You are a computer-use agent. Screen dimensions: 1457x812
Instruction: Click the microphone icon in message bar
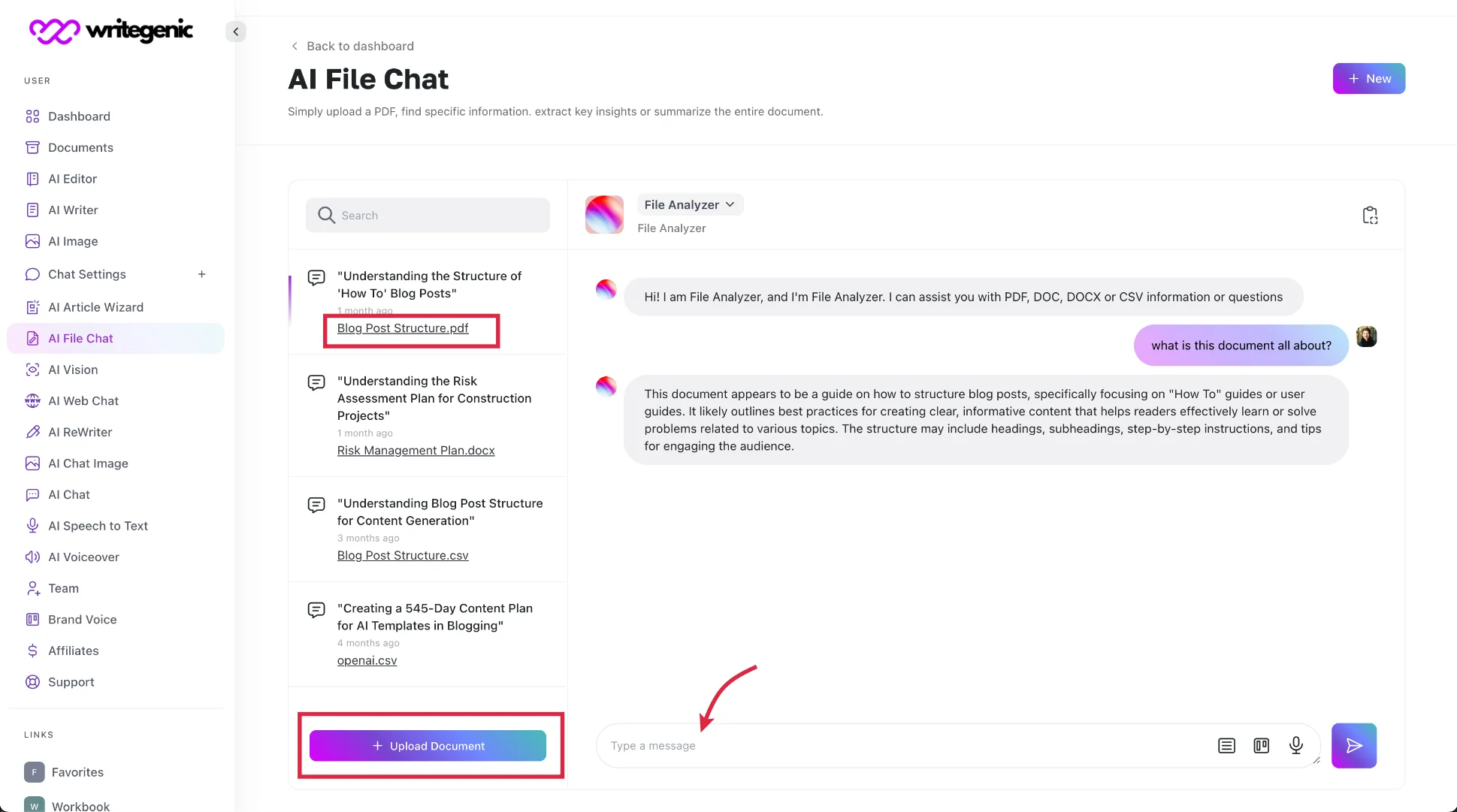[1296, 745]
